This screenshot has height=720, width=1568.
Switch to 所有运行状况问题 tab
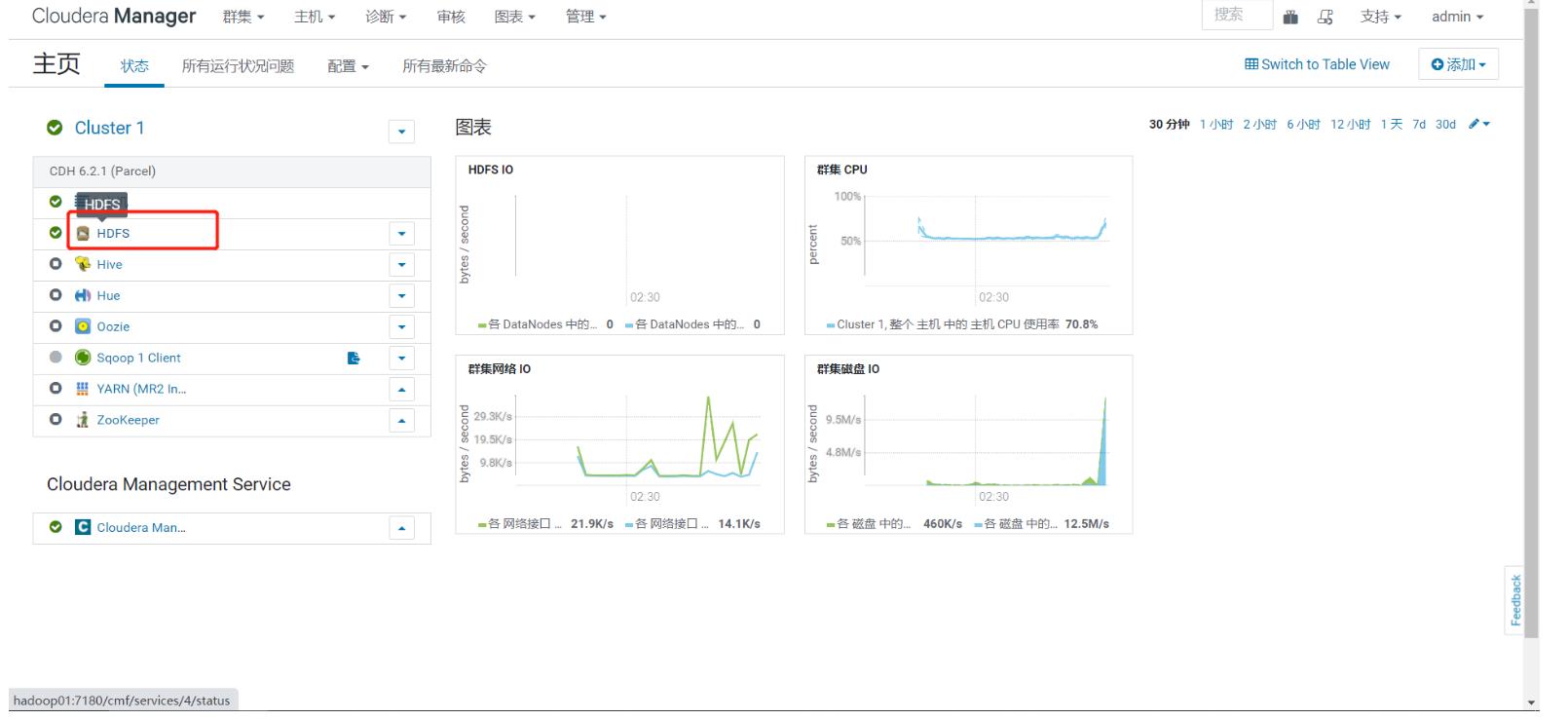coord(238,66)
